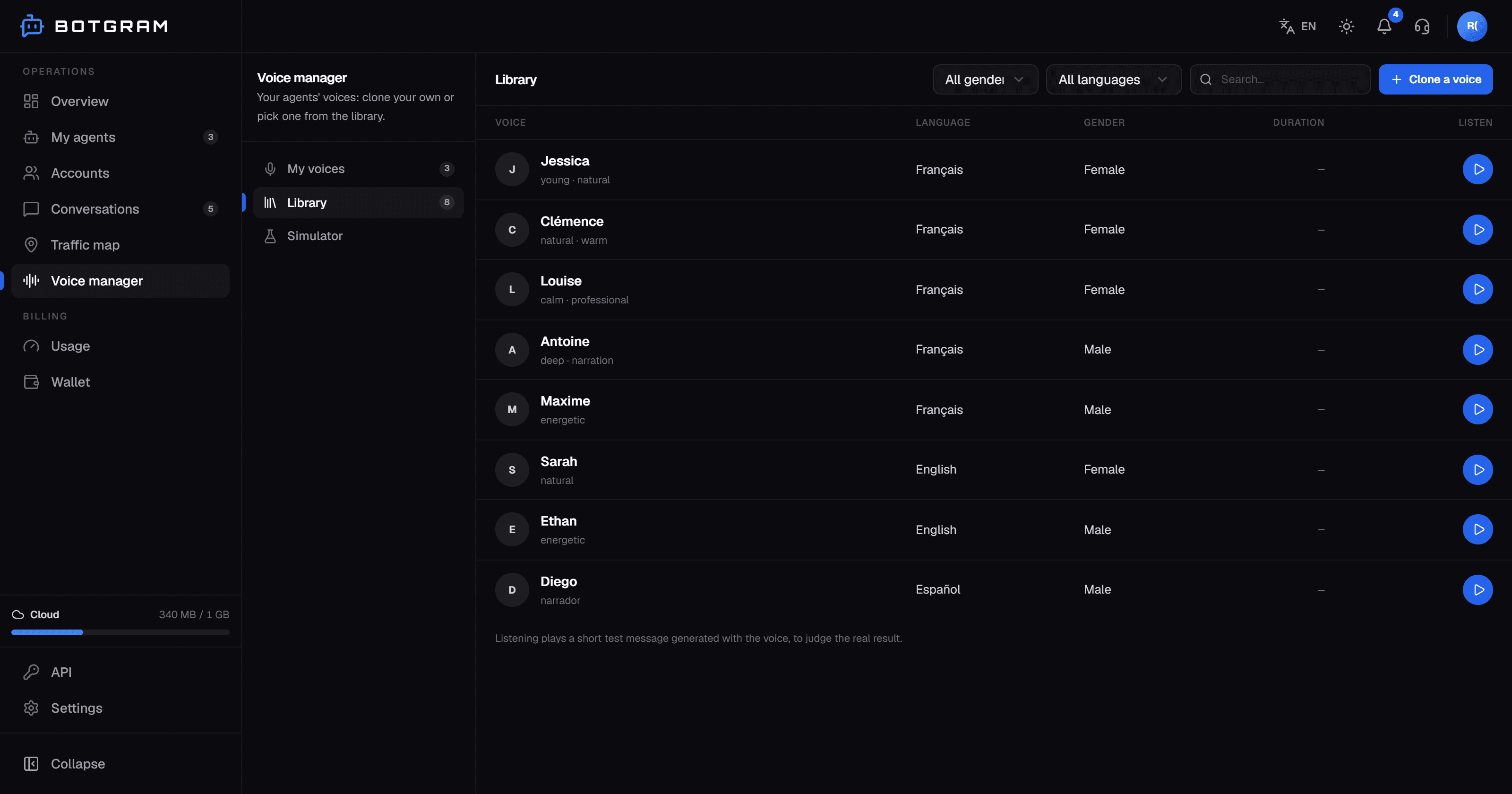Click the Cloud storage usage bar
1512x794 pixels.
pos(120,632)
